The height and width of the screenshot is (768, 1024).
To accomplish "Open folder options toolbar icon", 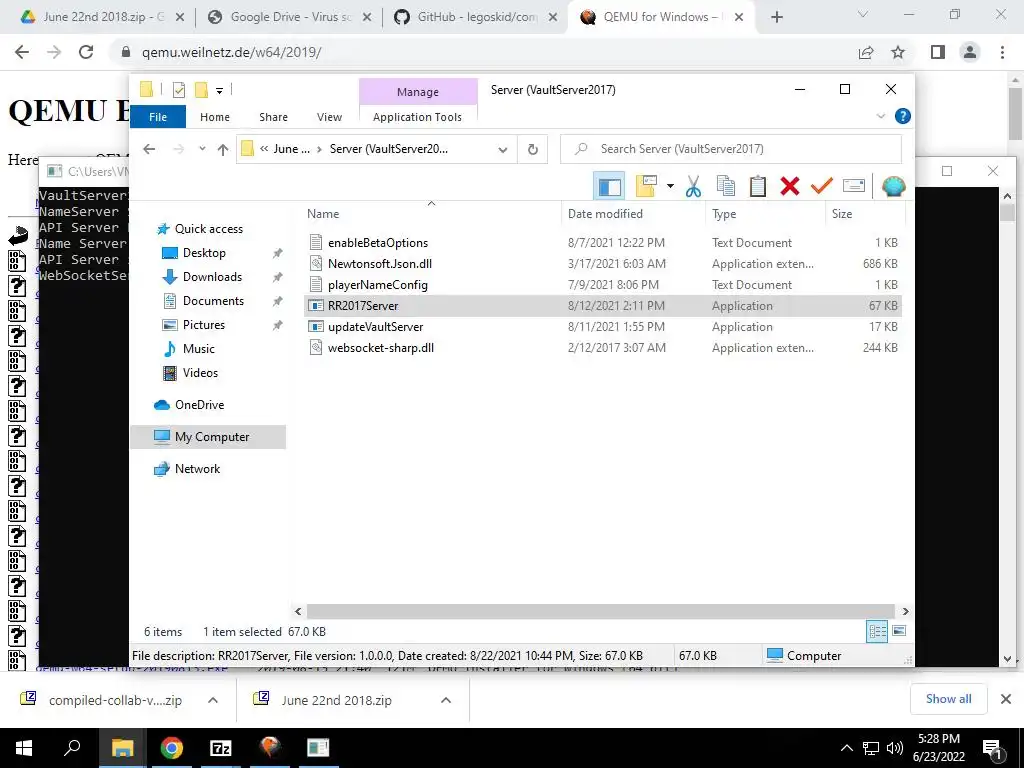I will coord(646,187).
